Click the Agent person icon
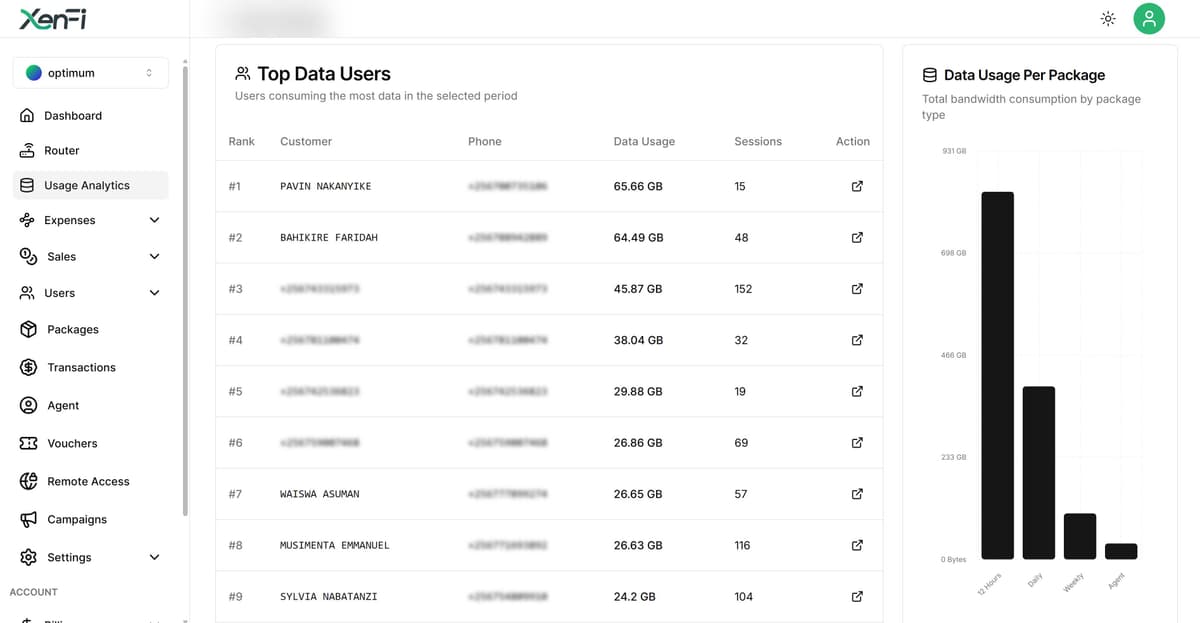 click(28, 406)
